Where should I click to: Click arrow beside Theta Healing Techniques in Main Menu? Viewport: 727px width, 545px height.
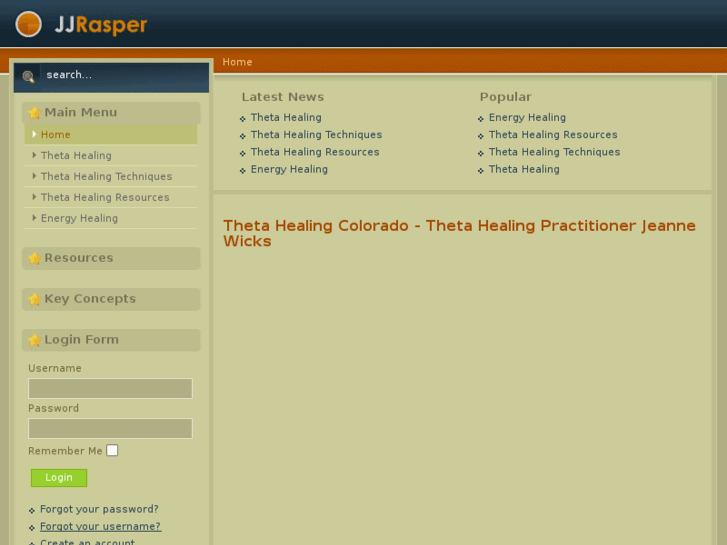coord(34,176)
